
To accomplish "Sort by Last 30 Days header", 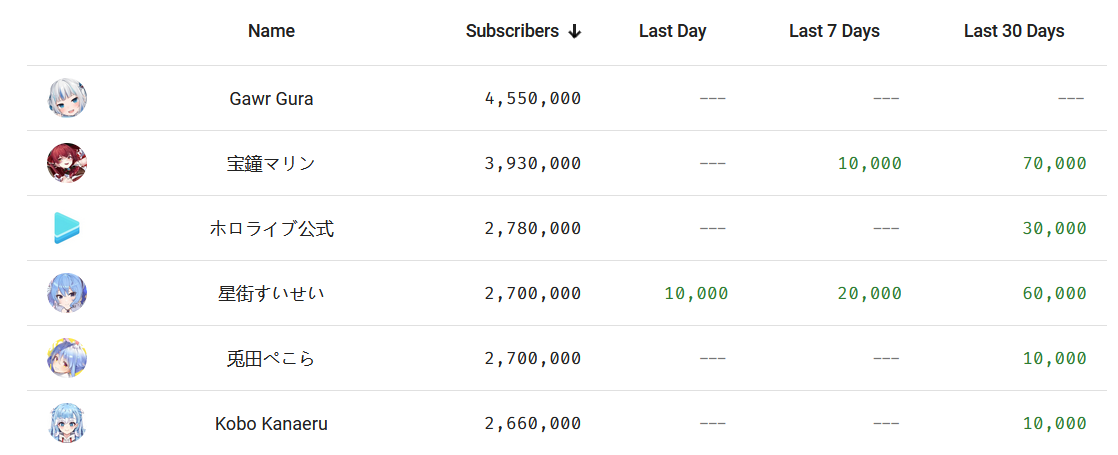I will pos(1014,31).
